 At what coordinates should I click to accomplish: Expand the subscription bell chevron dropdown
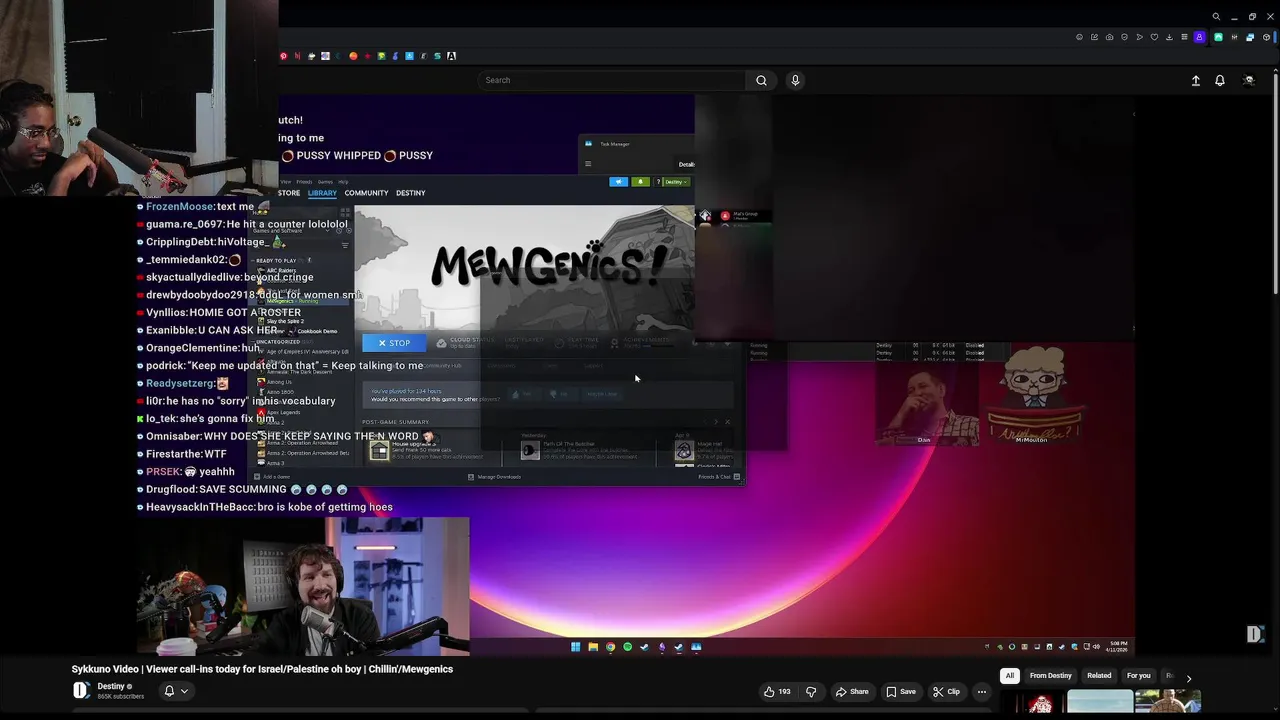tap(184, 691)
